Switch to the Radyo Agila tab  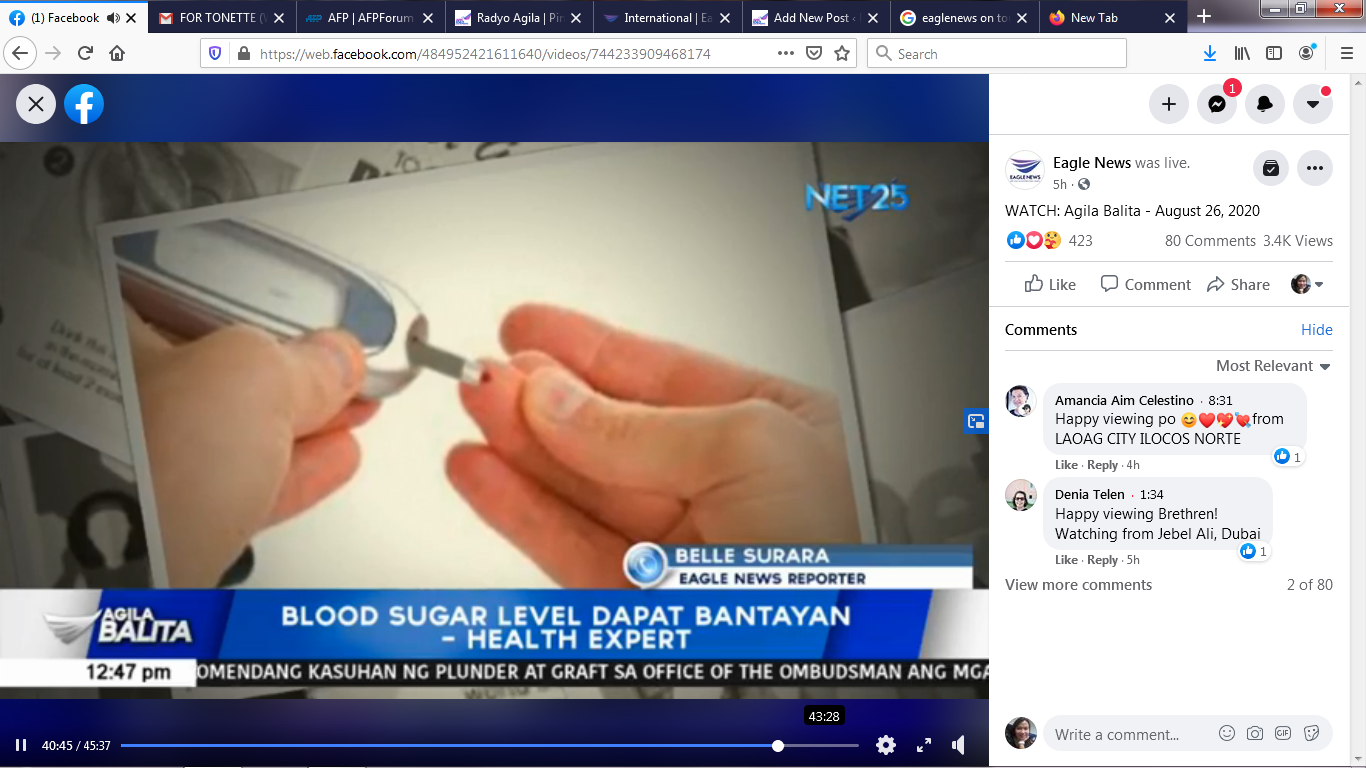(x=508, y=18)
